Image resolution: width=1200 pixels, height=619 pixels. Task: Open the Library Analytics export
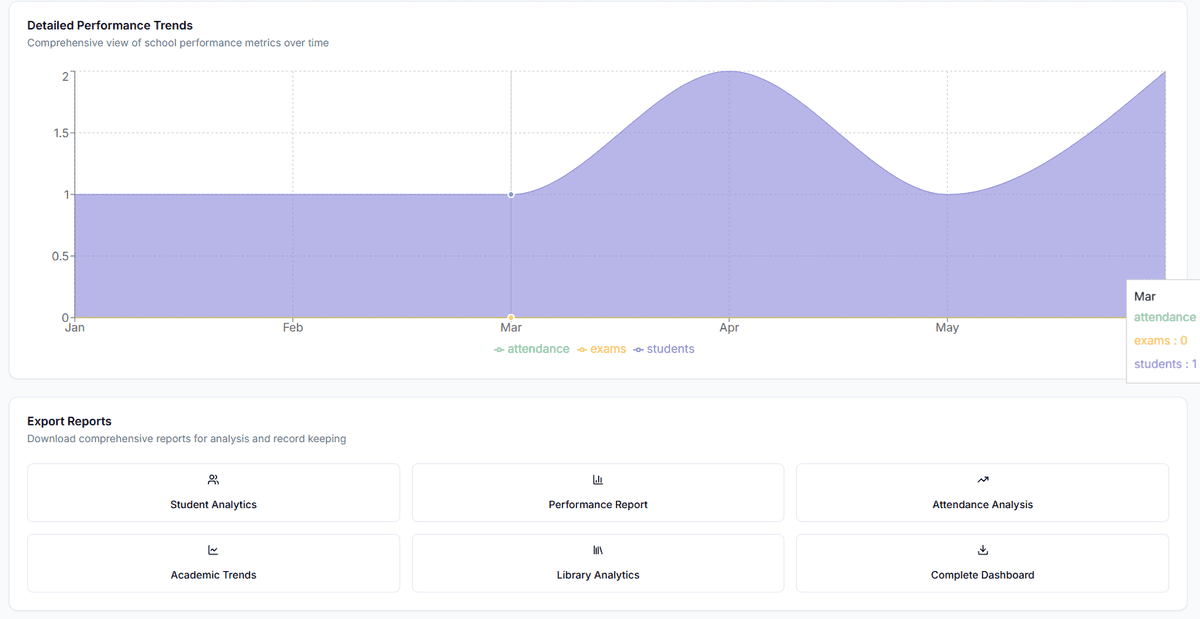[x=597, y=562]
